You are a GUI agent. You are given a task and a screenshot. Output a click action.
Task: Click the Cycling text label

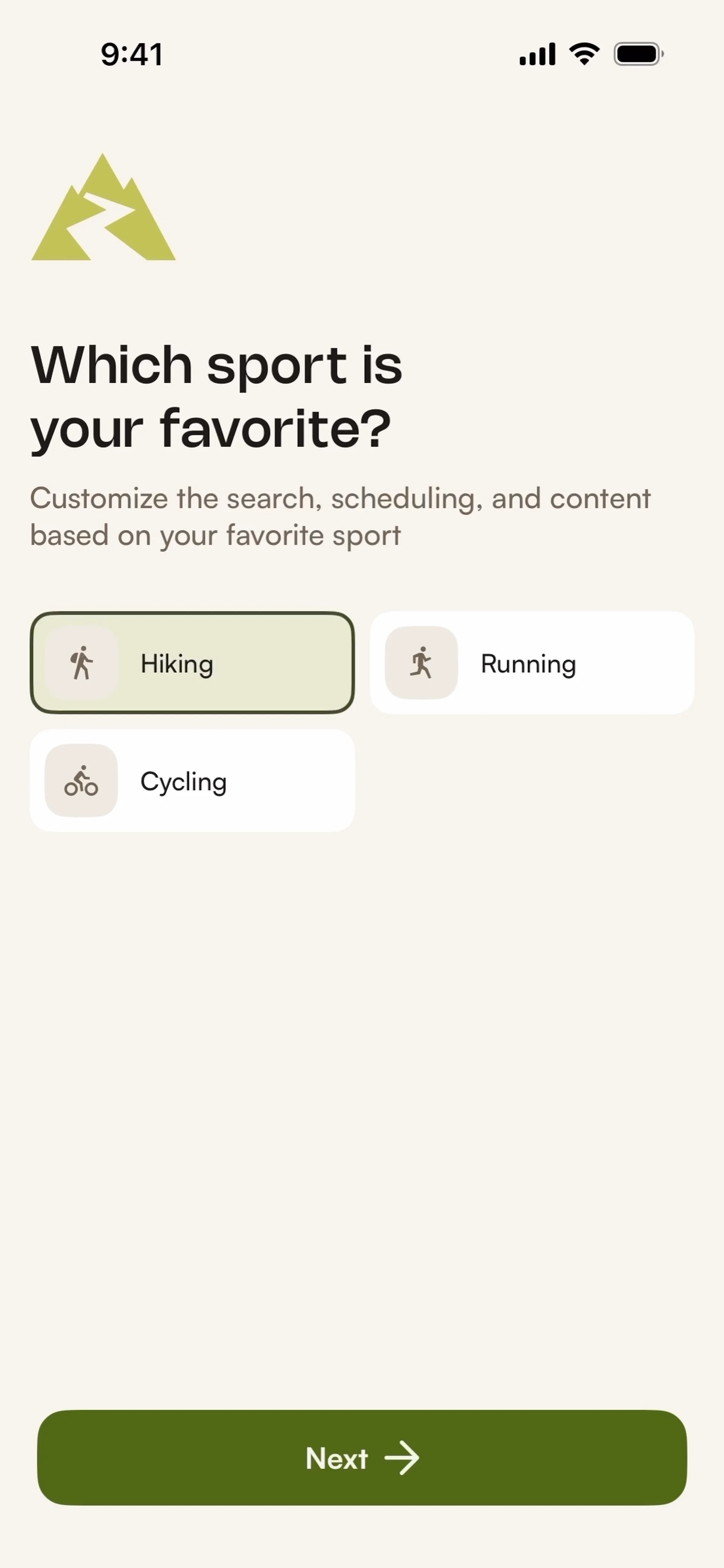(183, 782)
